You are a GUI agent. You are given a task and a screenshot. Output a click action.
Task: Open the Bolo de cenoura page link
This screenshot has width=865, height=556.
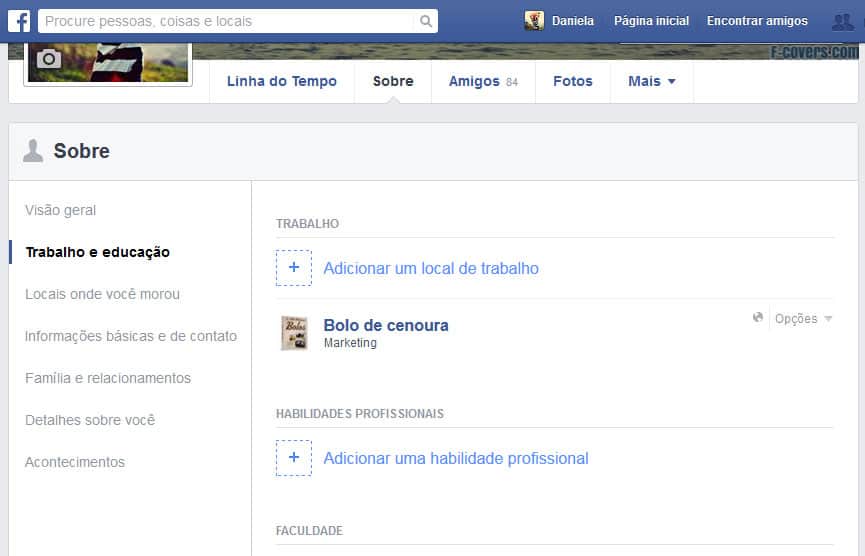tap(386, 325)
